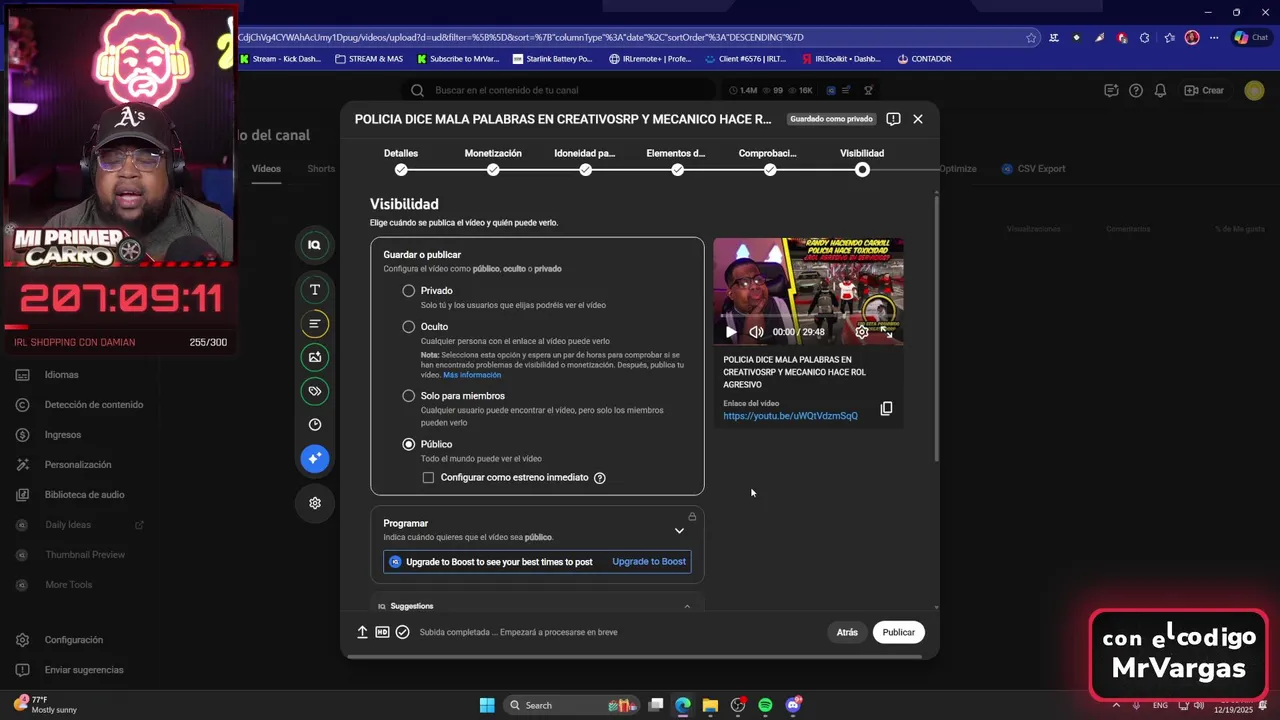
Task: Click the HD processing status icon
Action: tap(382, 632)
